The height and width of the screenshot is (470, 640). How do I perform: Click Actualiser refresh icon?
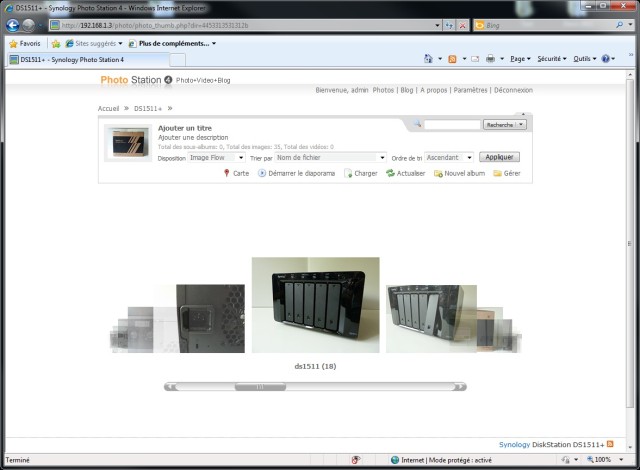pos(406,173)
